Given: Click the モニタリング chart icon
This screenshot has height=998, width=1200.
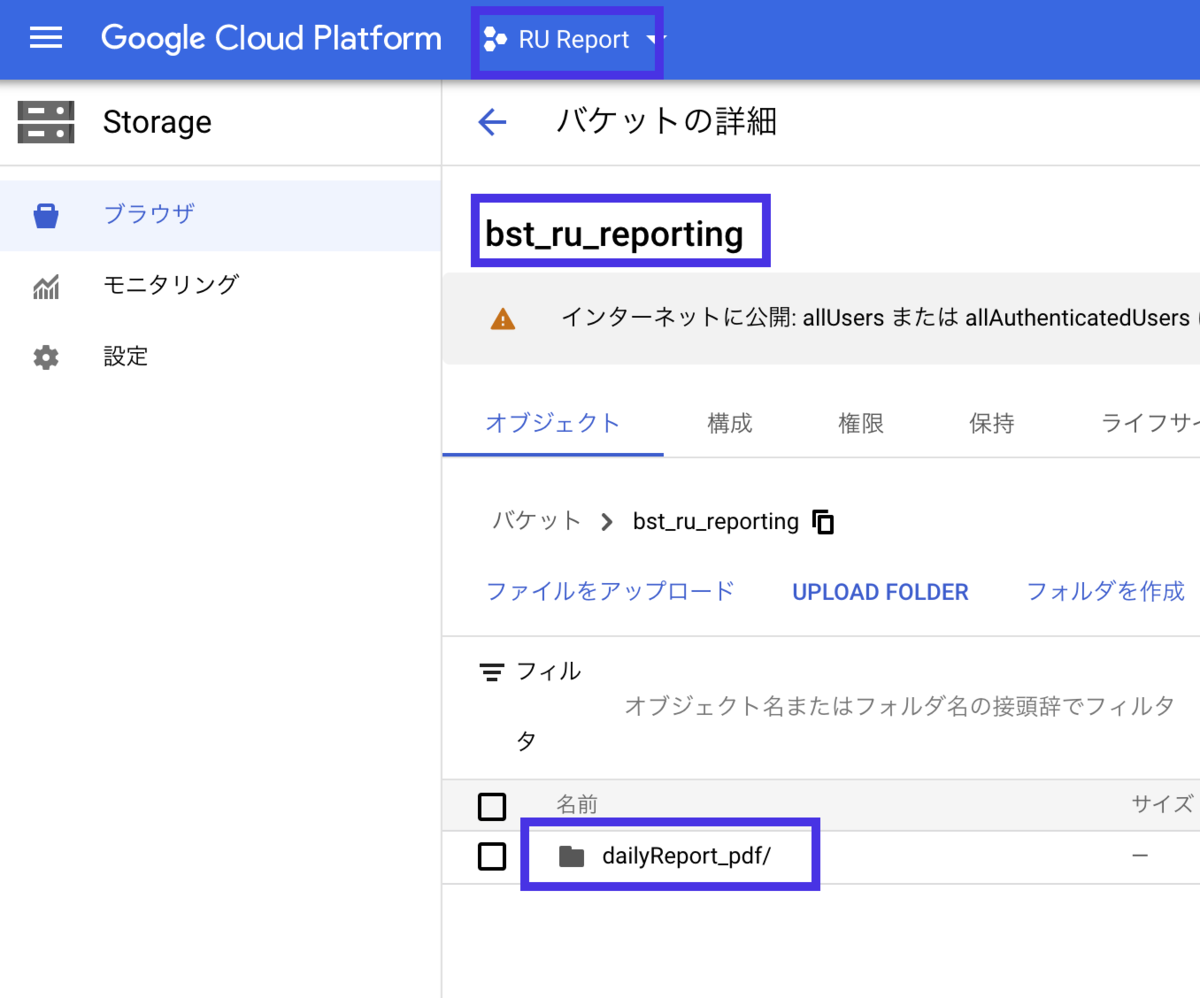Looking at the screenshot, I should pyautogui.click(x=46, y=286).
